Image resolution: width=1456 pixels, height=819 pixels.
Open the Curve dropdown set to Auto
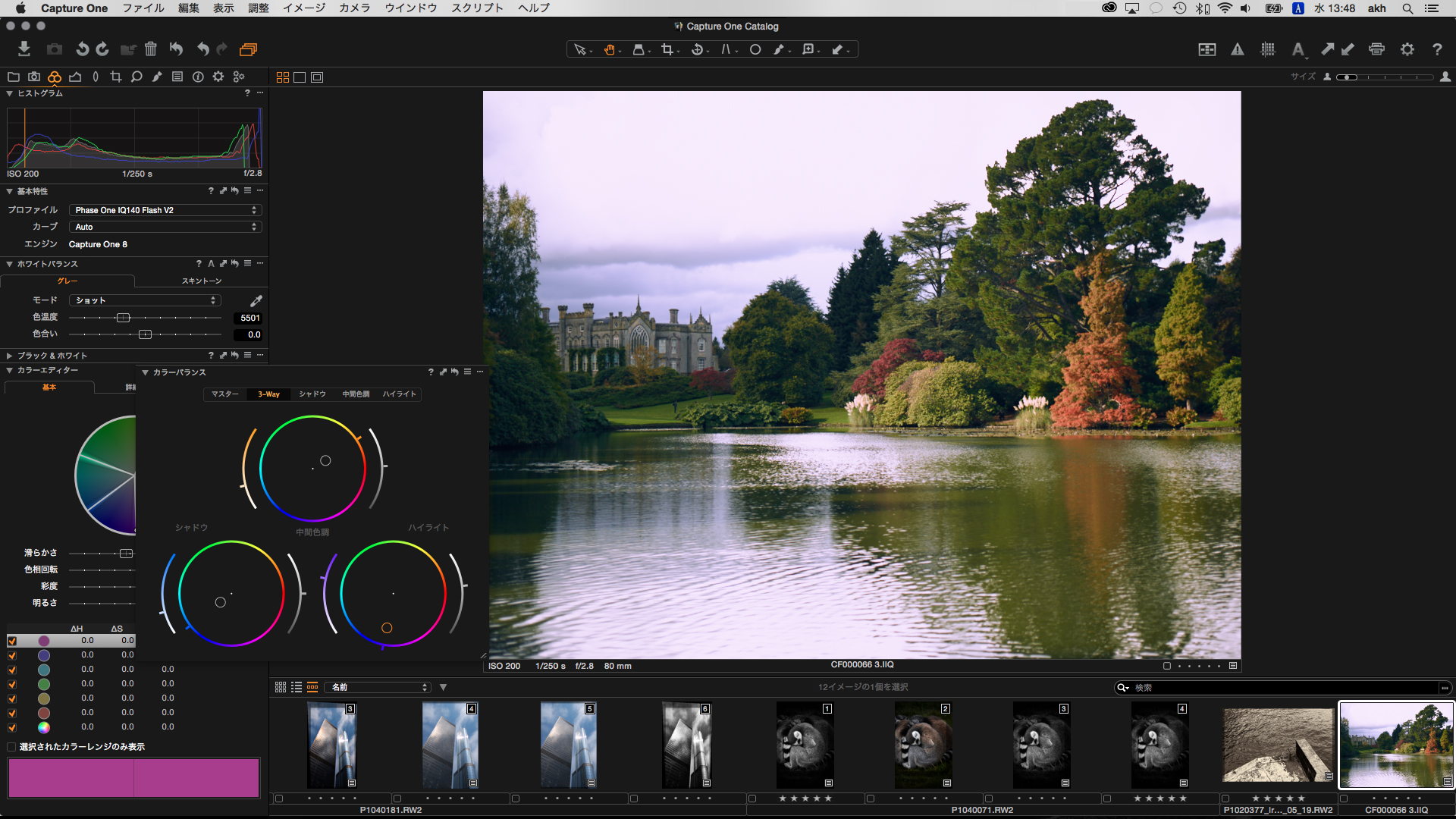pos(165,227)
